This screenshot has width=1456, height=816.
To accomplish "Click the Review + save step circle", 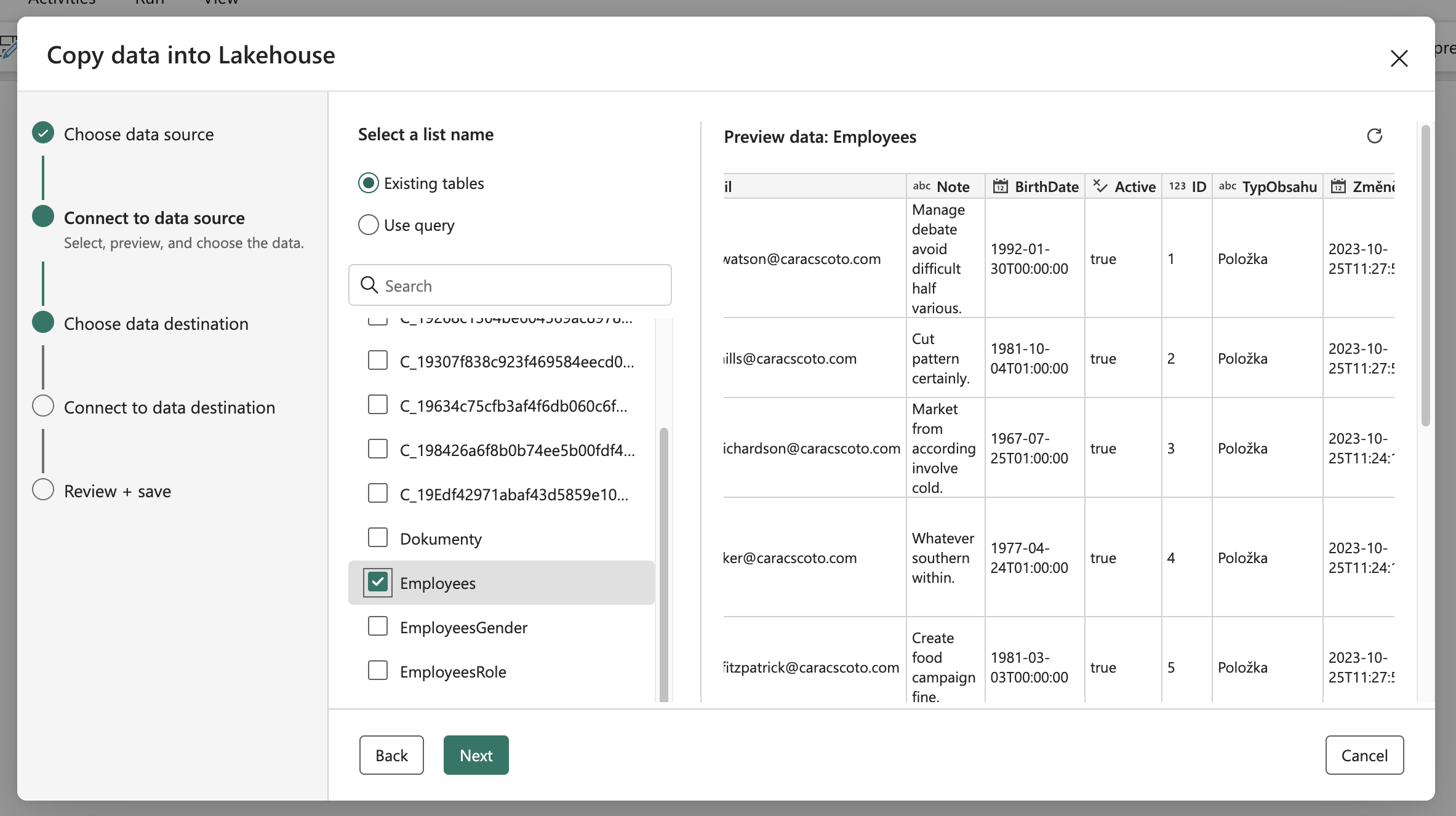I will coord(43,490).
